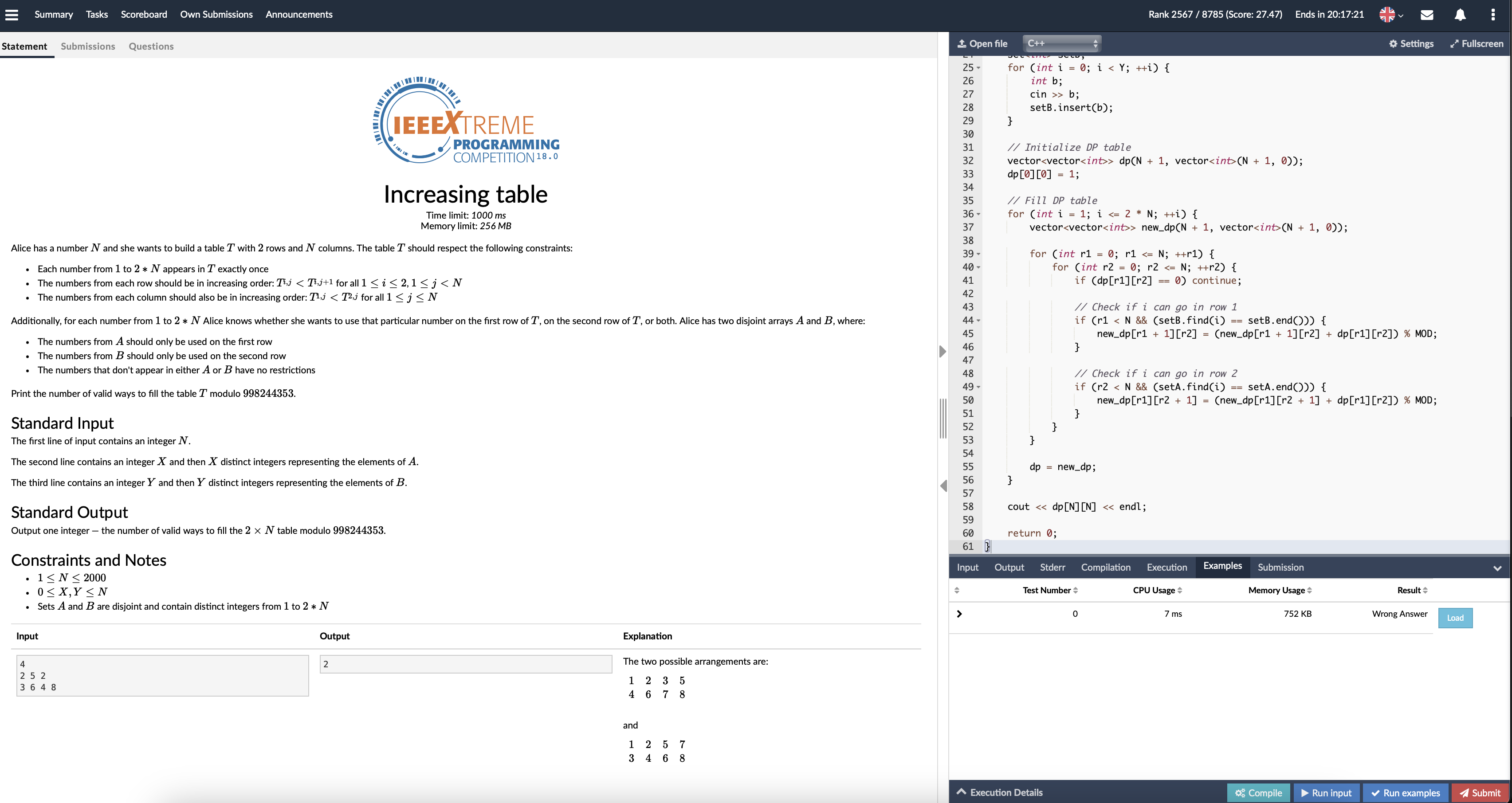Fold code block at line 36

[978, 214]
